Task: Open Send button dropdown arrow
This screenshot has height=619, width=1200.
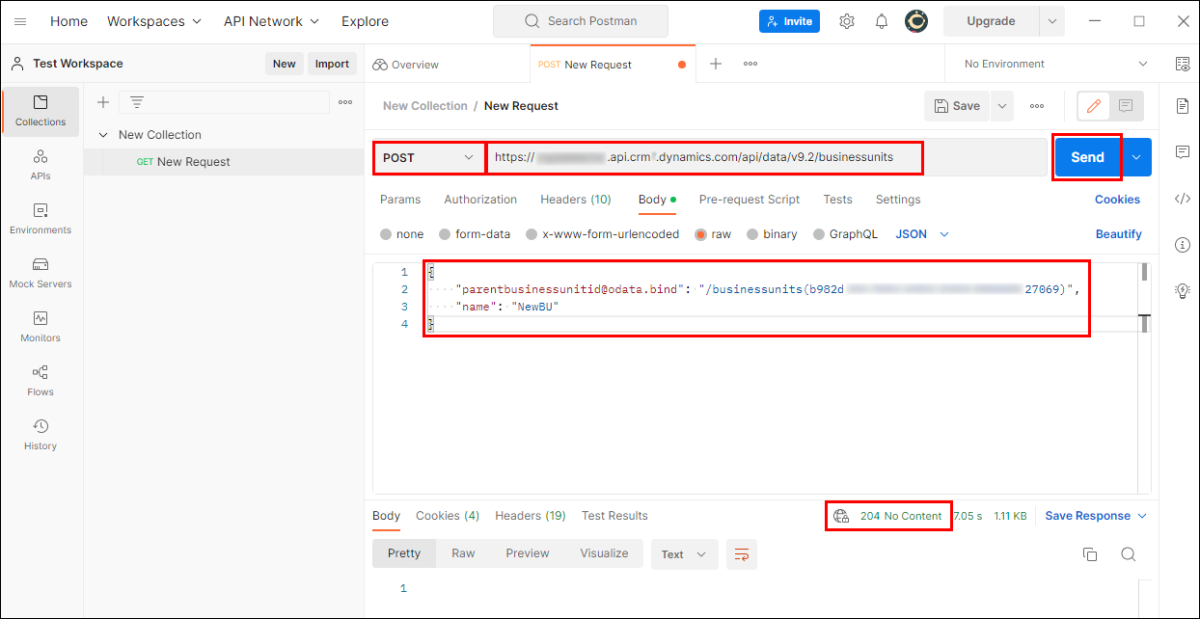Action: point(1136,157)
